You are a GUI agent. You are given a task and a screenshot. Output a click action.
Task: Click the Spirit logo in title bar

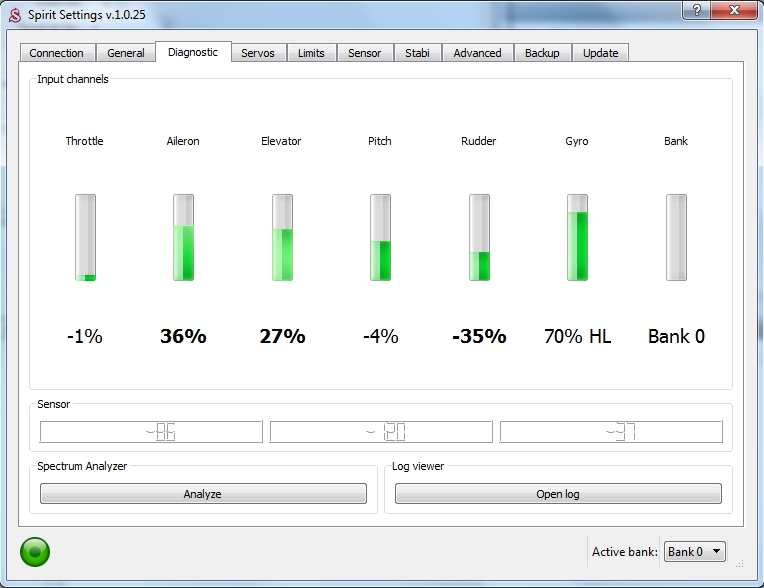click(15, 13)
